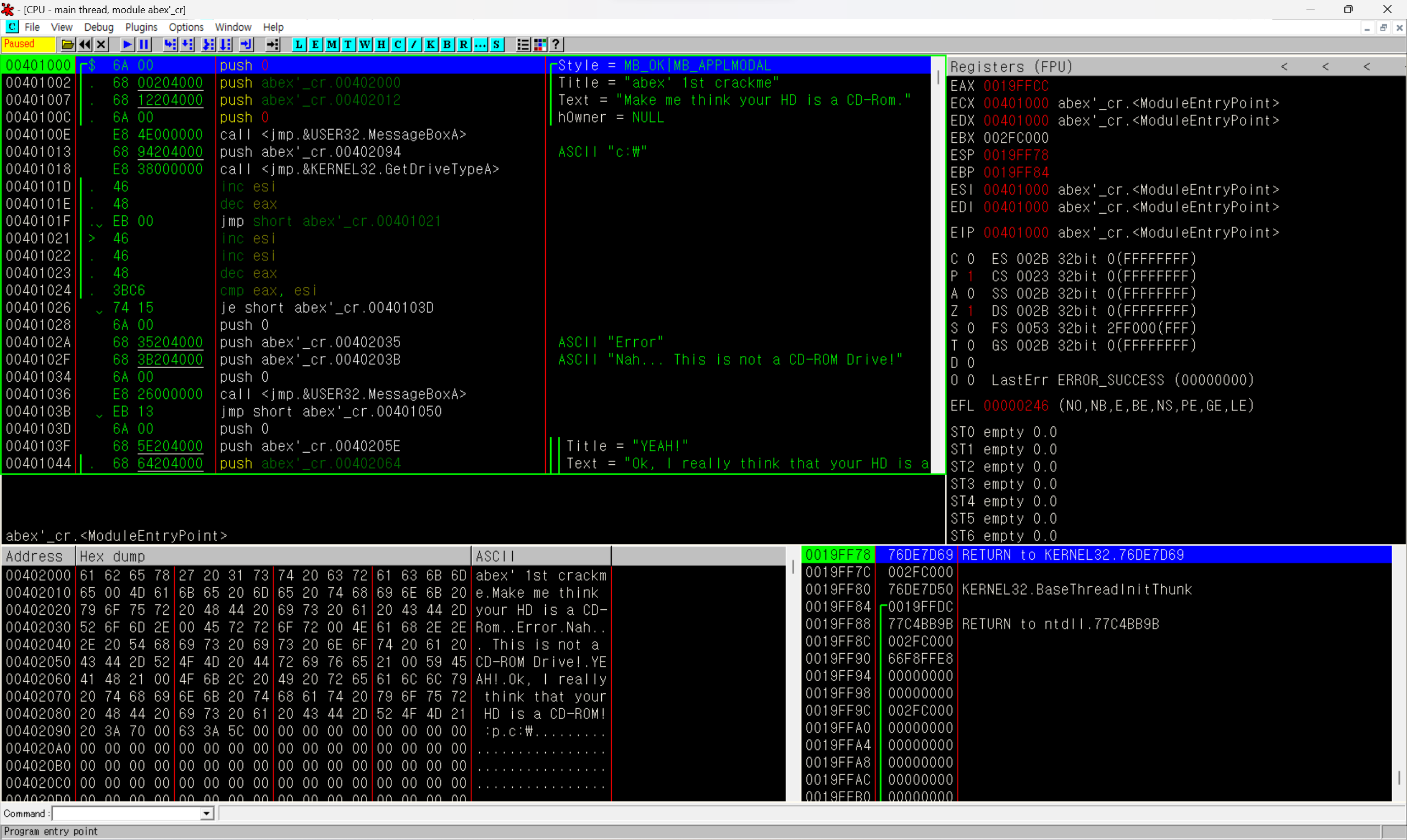Open the Debug menu
The width and height of the screenshot is (1407, 840).
98,27
